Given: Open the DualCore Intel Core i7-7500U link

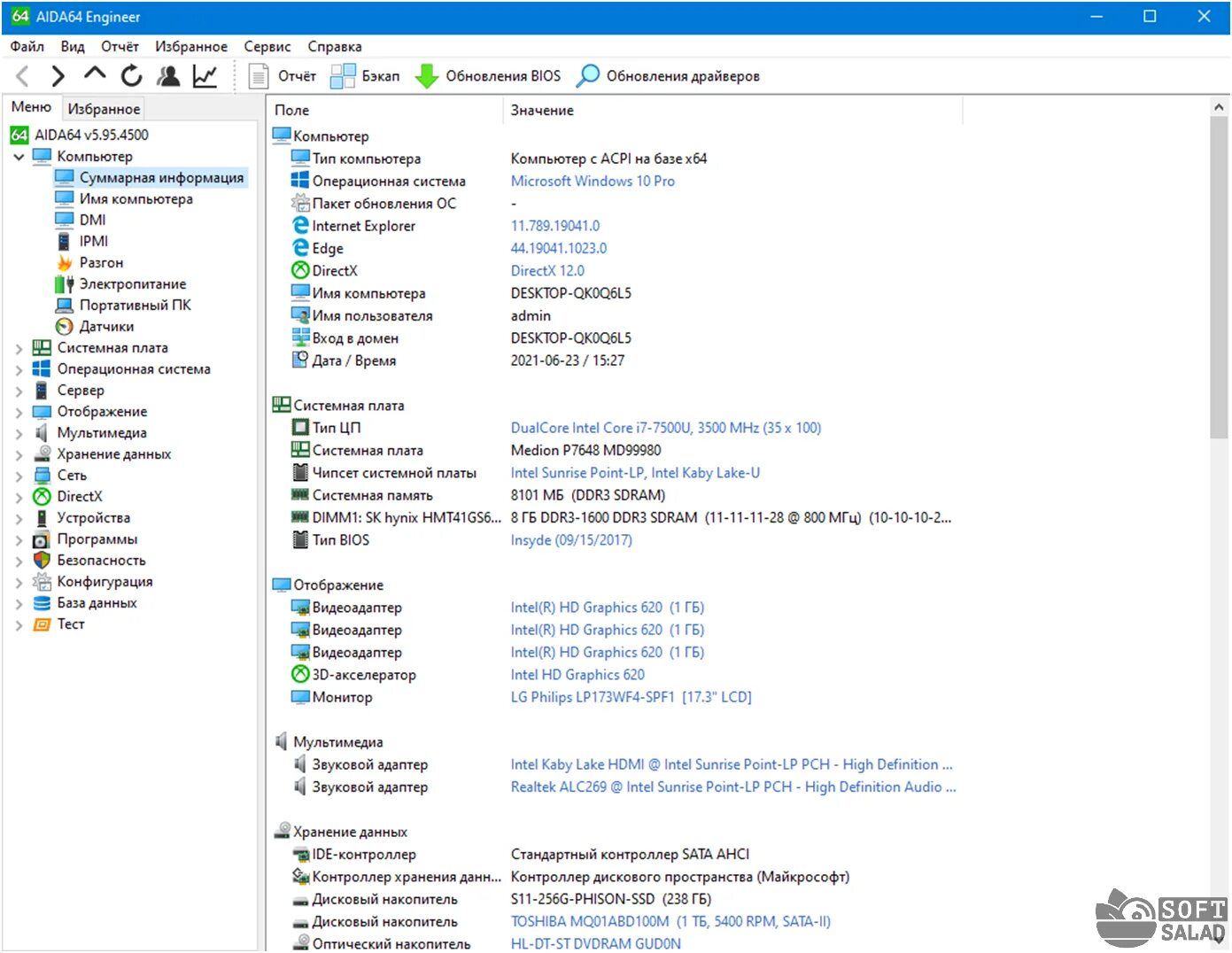Looking at the screenshot, I should pos(666,428).
